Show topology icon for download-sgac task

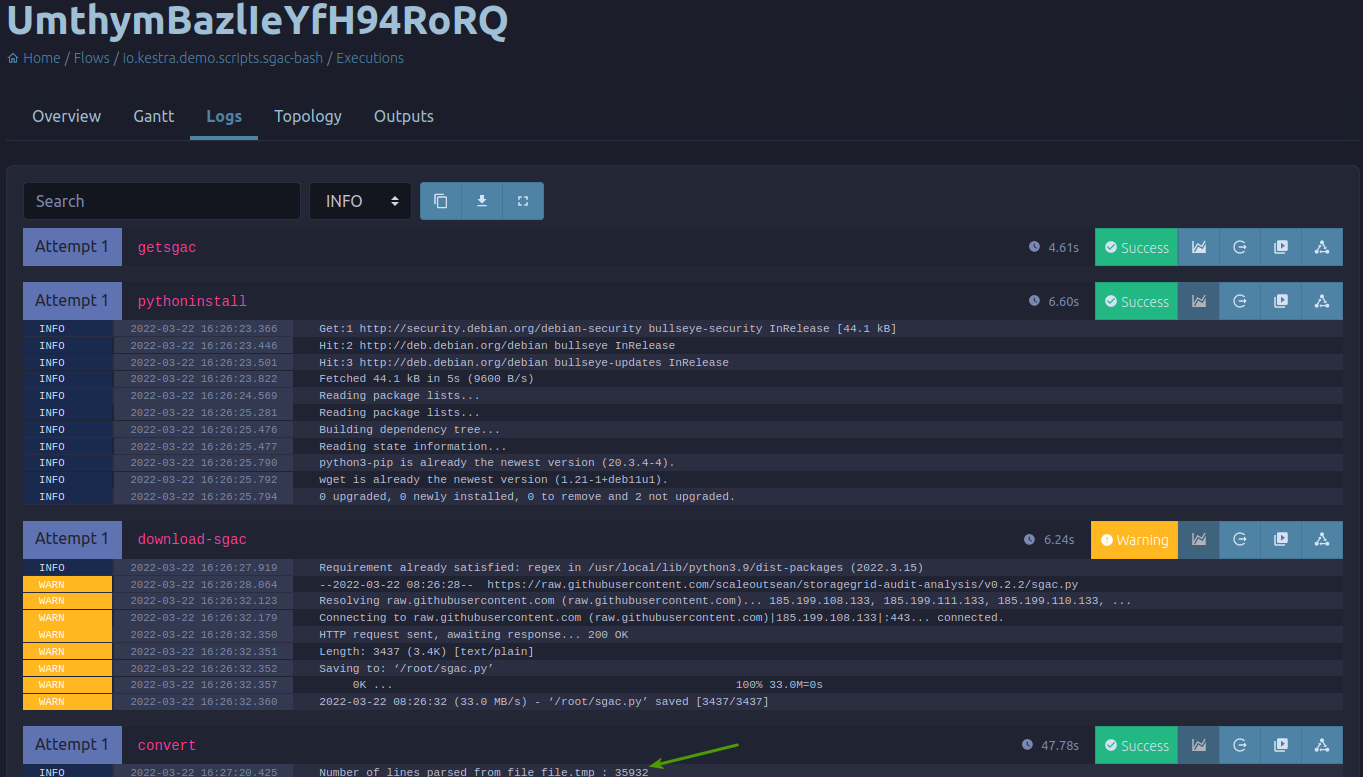coord(1322,539)
